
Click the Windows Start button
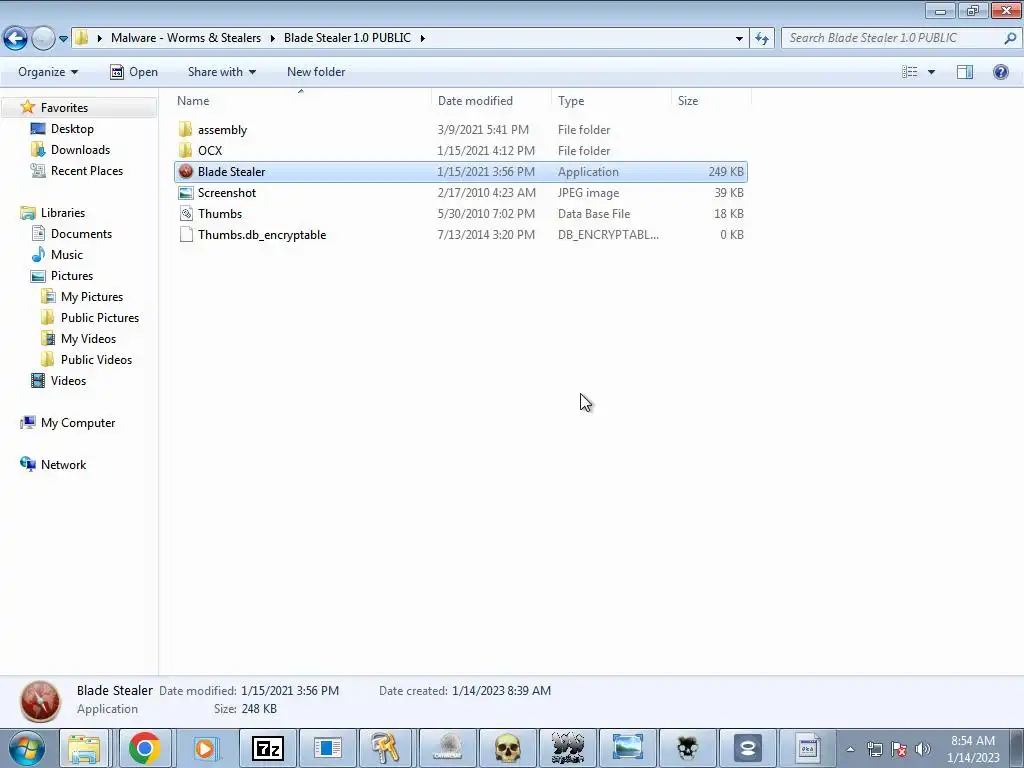click(26, 748)
